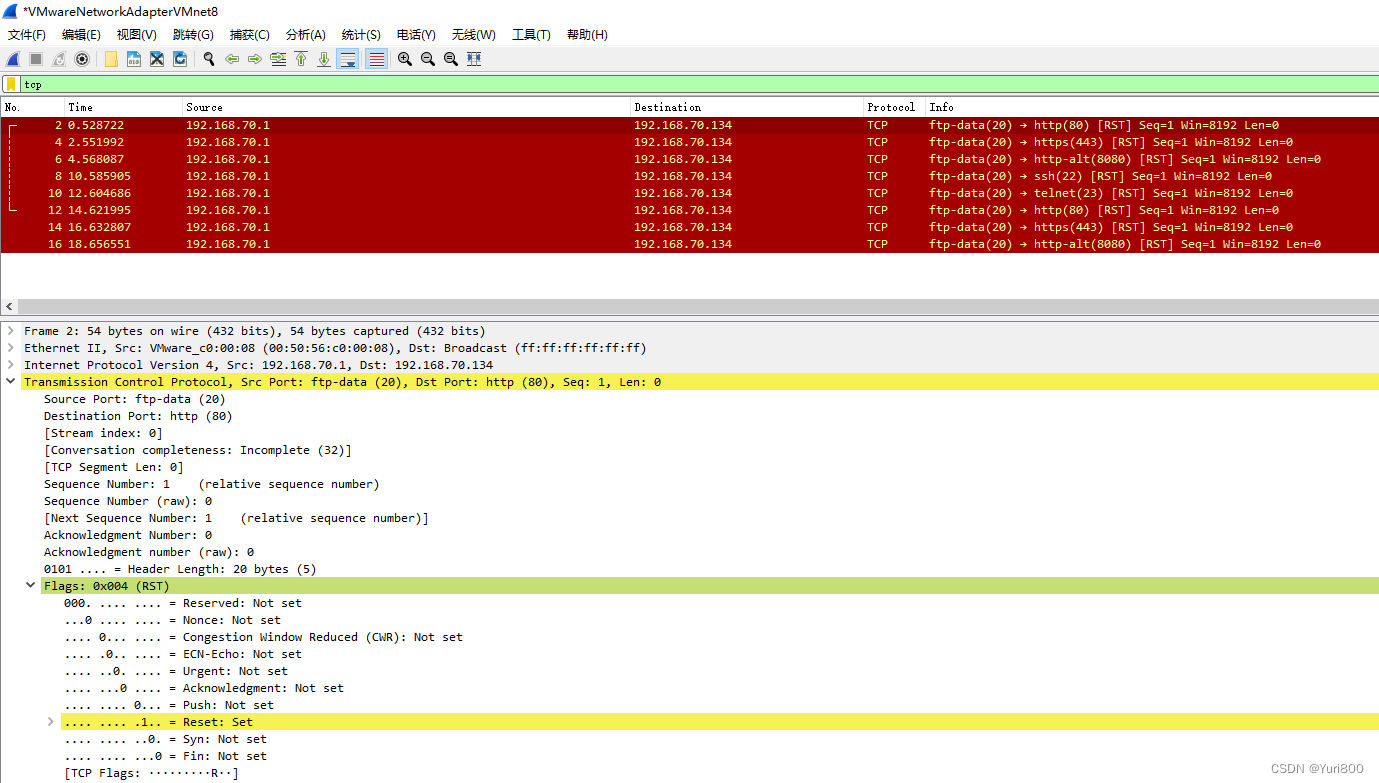Open the 无线(W) menu
Screen dimensions: 1379x783
click(474, 35)
